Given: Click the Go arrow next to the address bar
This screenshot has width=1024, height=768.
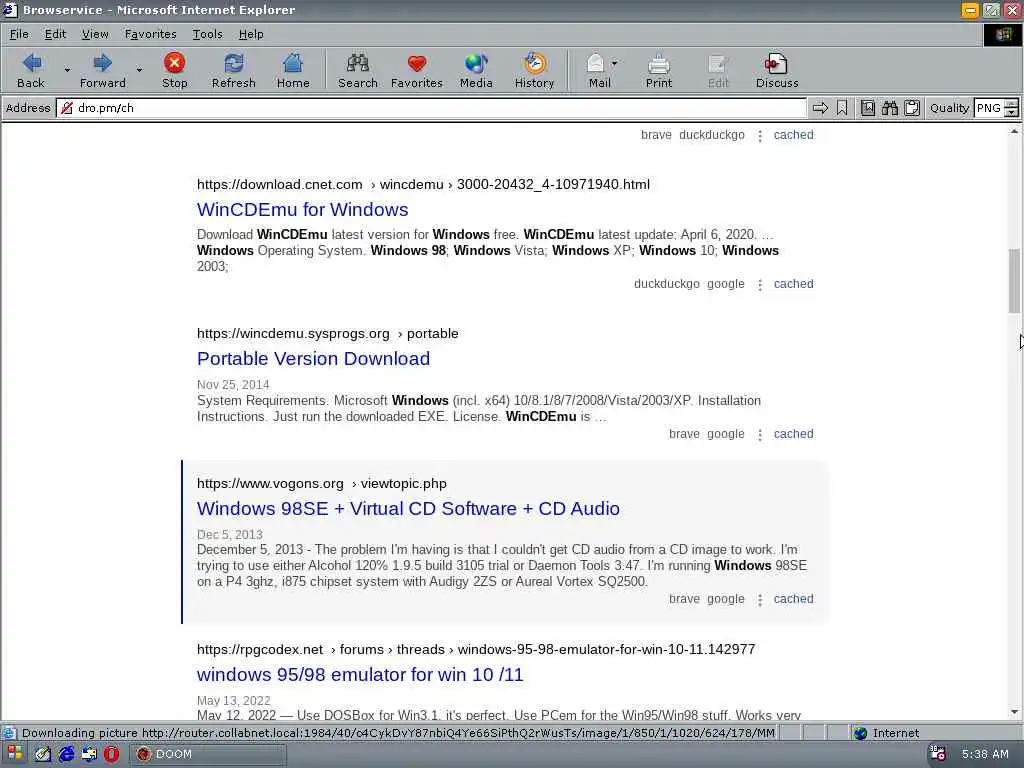Looking at the screenshot, I should (820, 108).
